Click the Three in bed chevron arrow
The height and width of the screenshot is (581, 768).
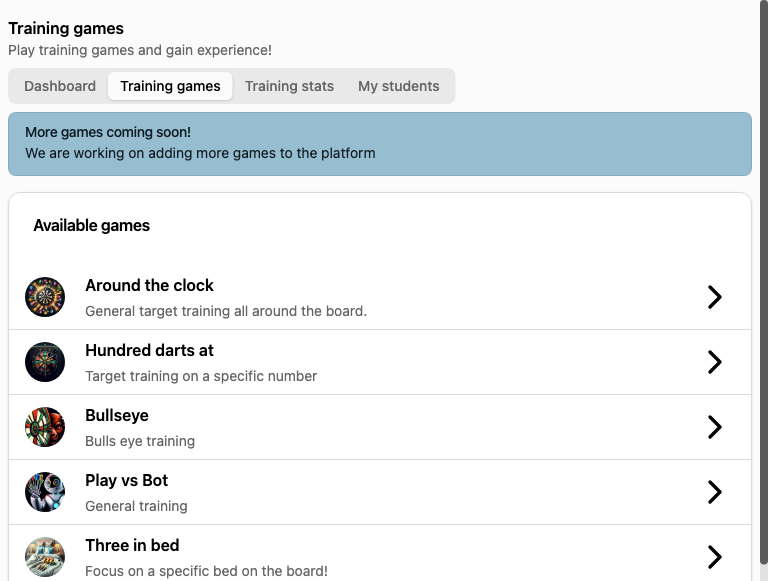715,557
